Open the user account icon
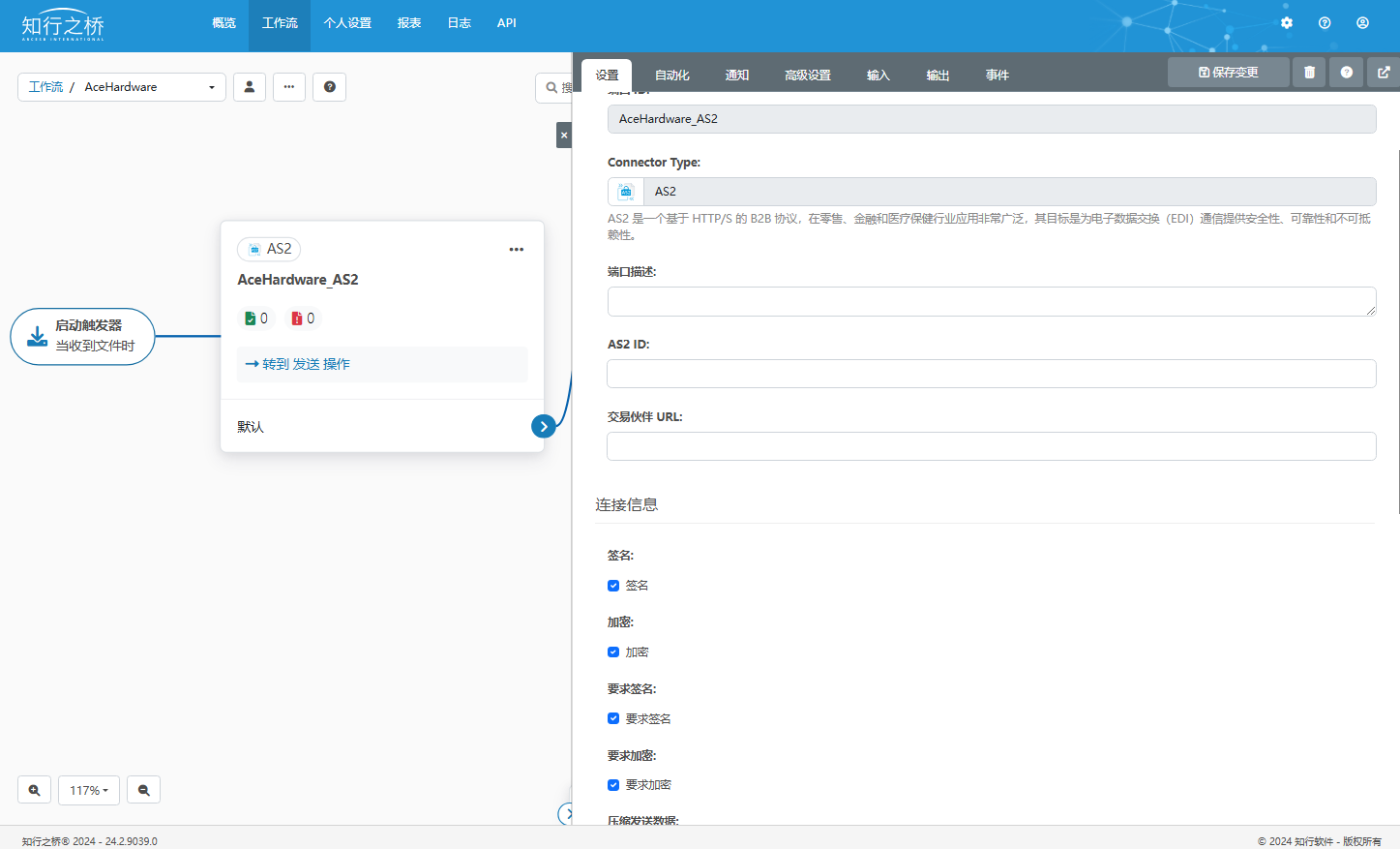The height and width of the screenshot is (849, 1400). [x=1362, y=23]
